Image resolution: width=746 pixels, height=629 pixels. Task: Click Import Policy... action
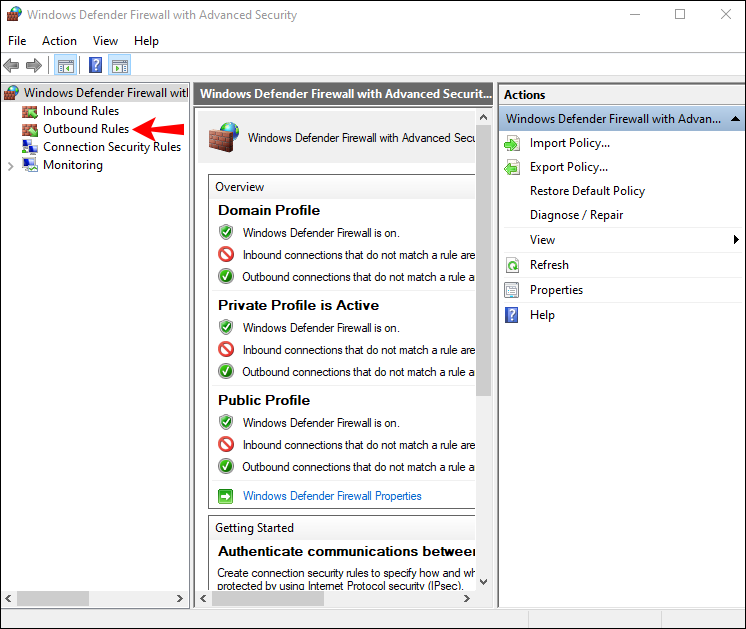[x=569, y=143]
